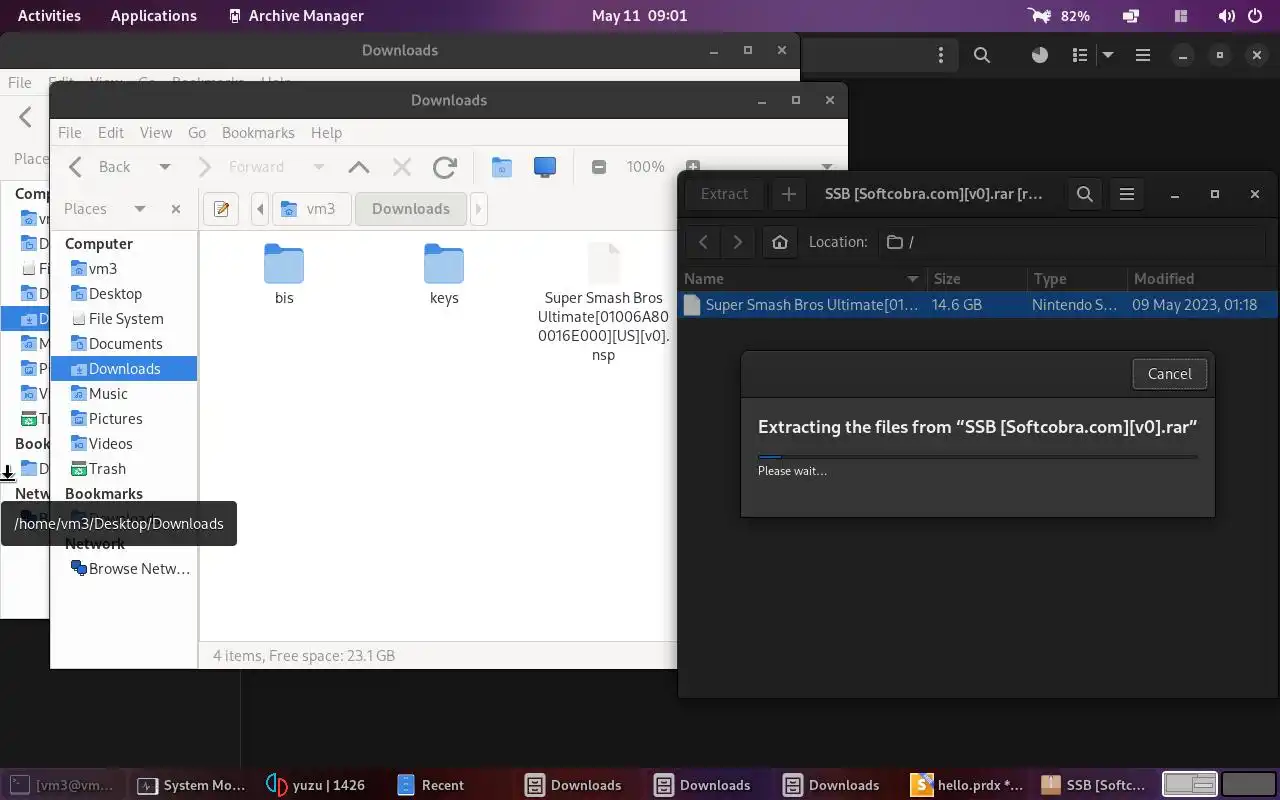
Task: Close the Places sidebar pane
Action: [176, 209]
